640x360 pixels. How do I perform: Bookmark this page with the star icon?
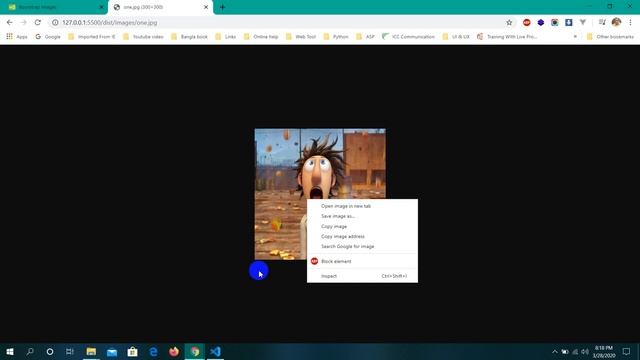pos(509,22)
